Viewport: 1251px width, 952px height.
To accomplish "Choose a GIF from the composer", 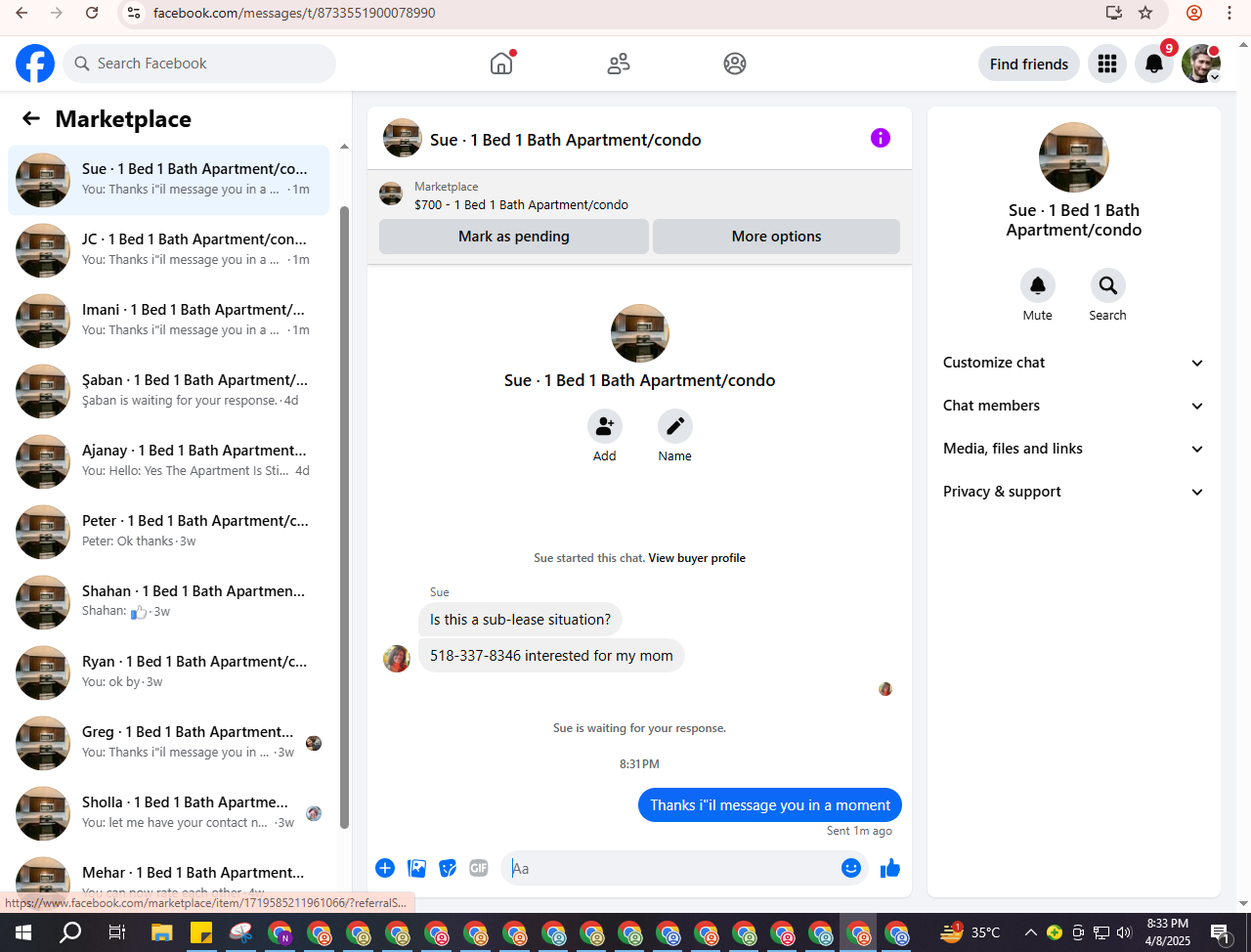I will point(479,868).
